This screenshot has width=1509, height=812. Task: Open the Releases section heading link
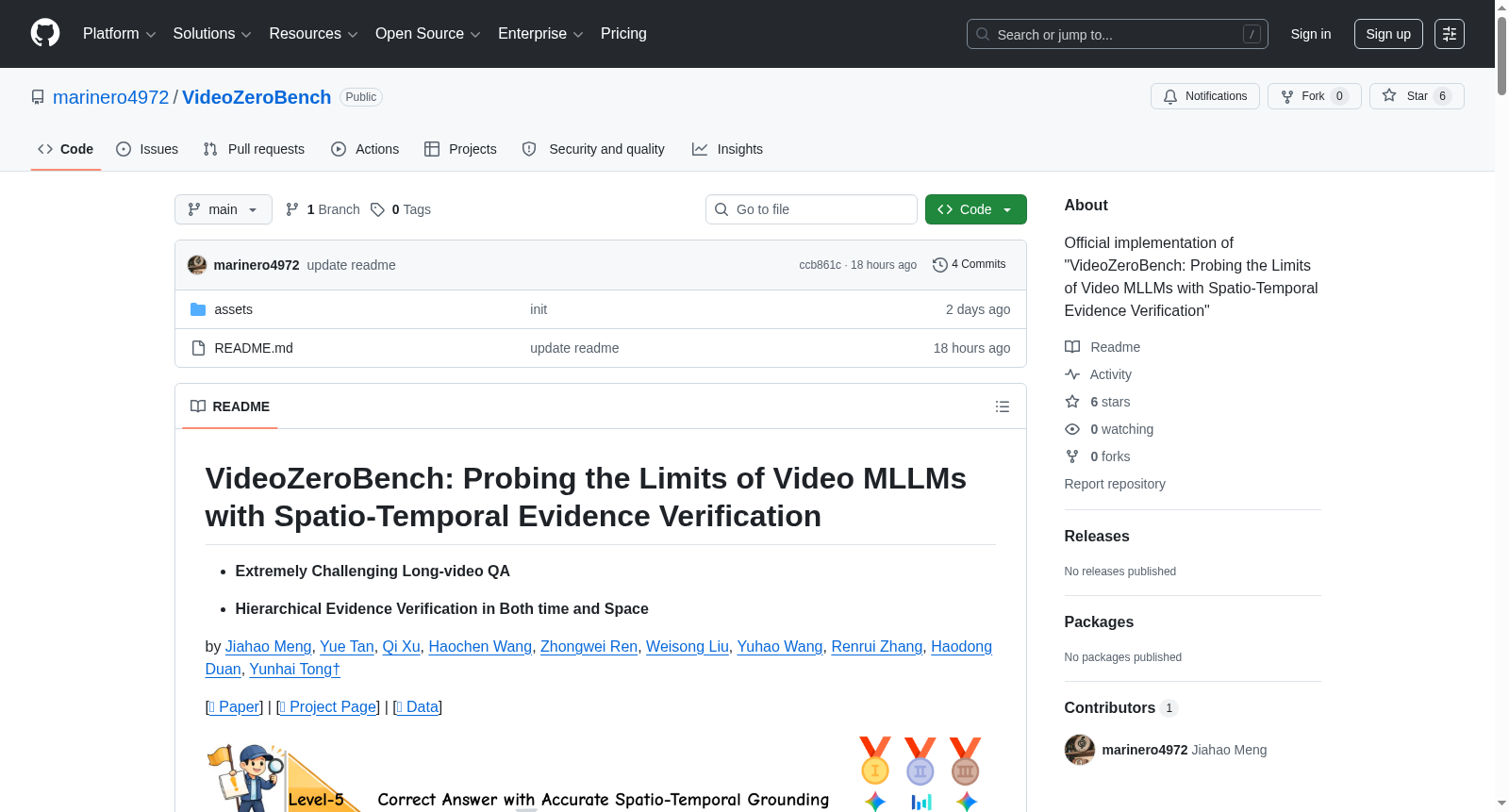coord(1097,537)
